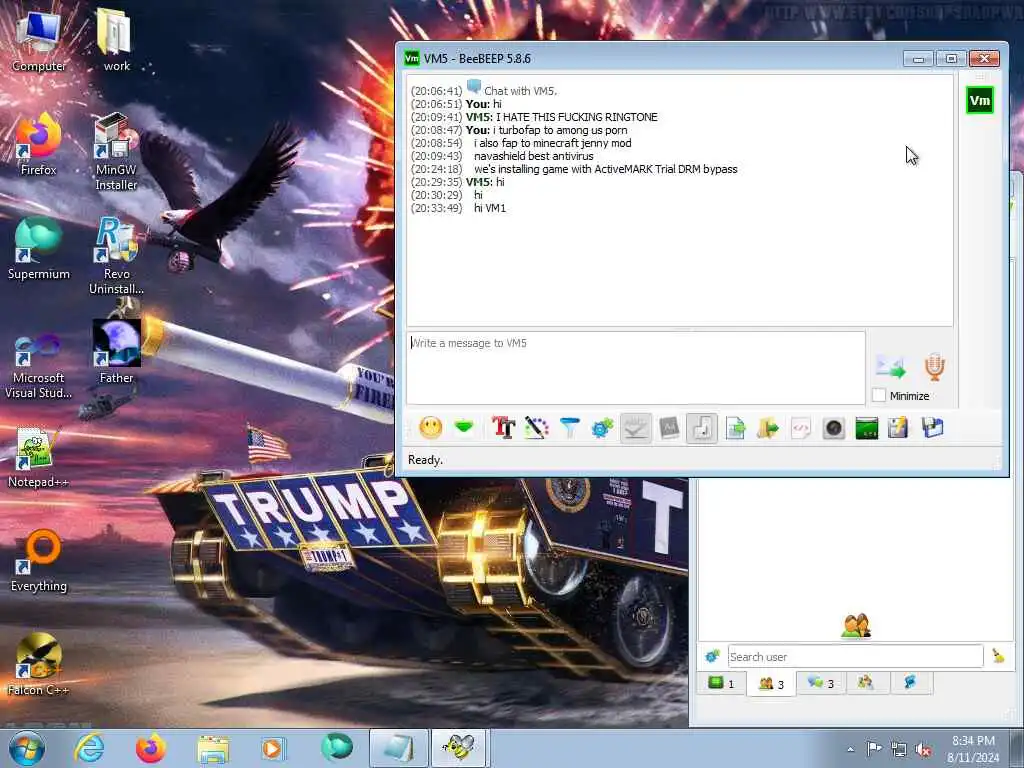Click the muted volume tray icon
This screenshot has height=768, width=1024.
[x=923, y=750]
